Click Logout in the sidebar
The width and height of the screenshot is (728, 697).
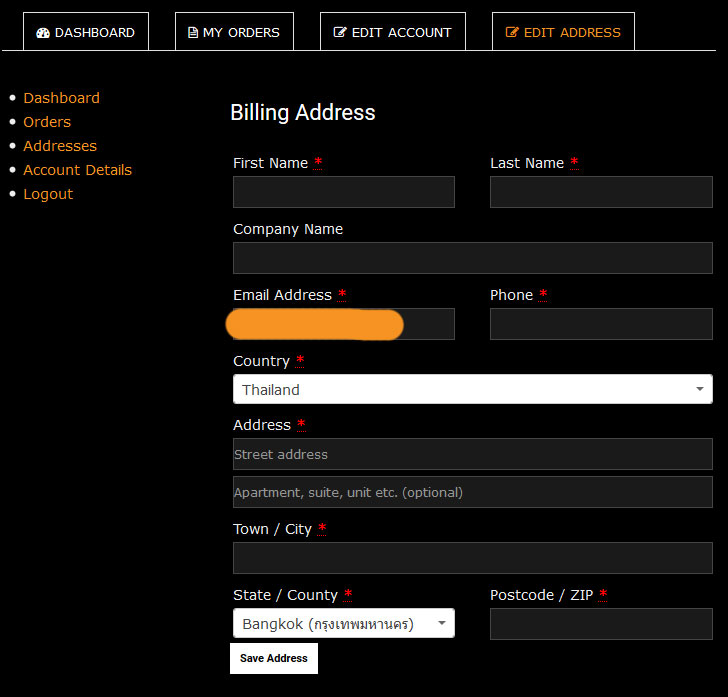click(48, 194)
